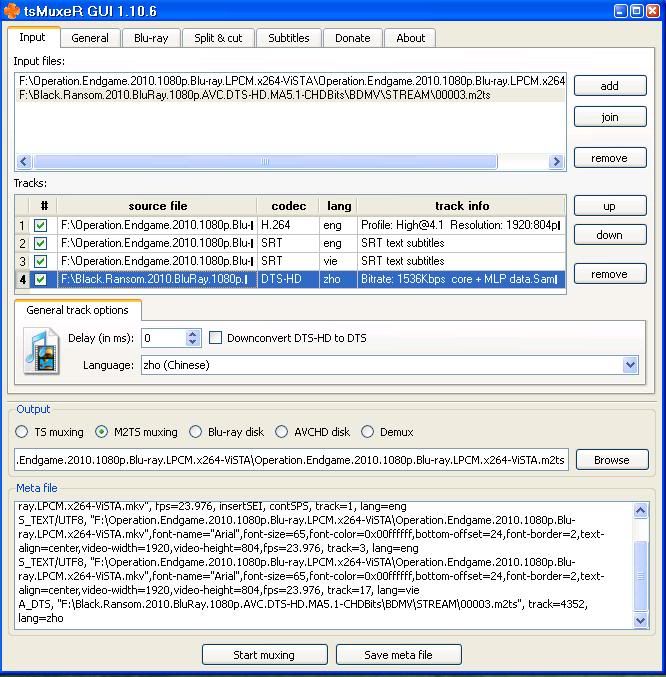Click the tsMuxeR orange title bar icon
Screen dimensions: 666x677
[x=12, y=10]
